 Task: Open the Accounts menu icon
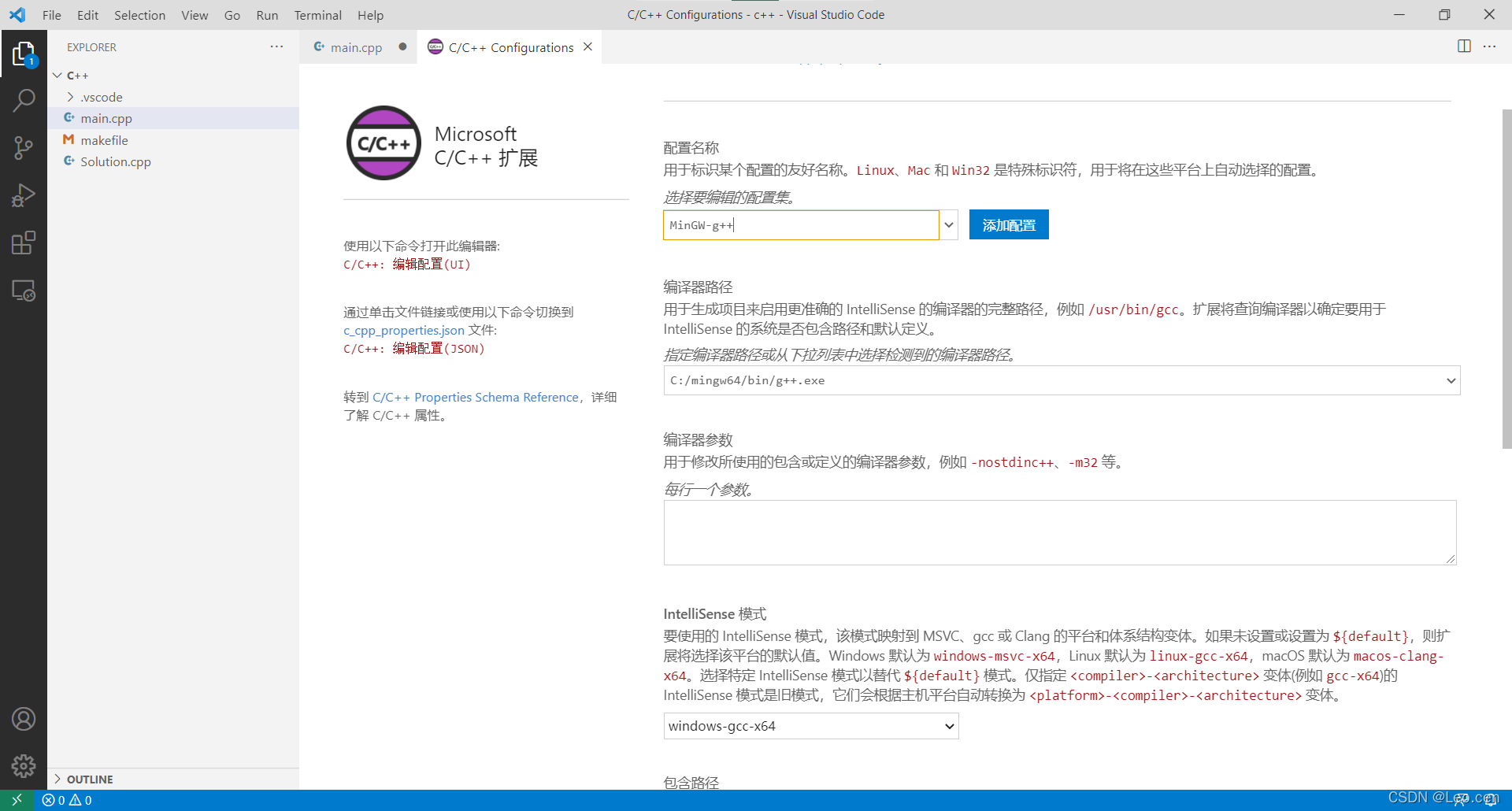pos(24,719)
